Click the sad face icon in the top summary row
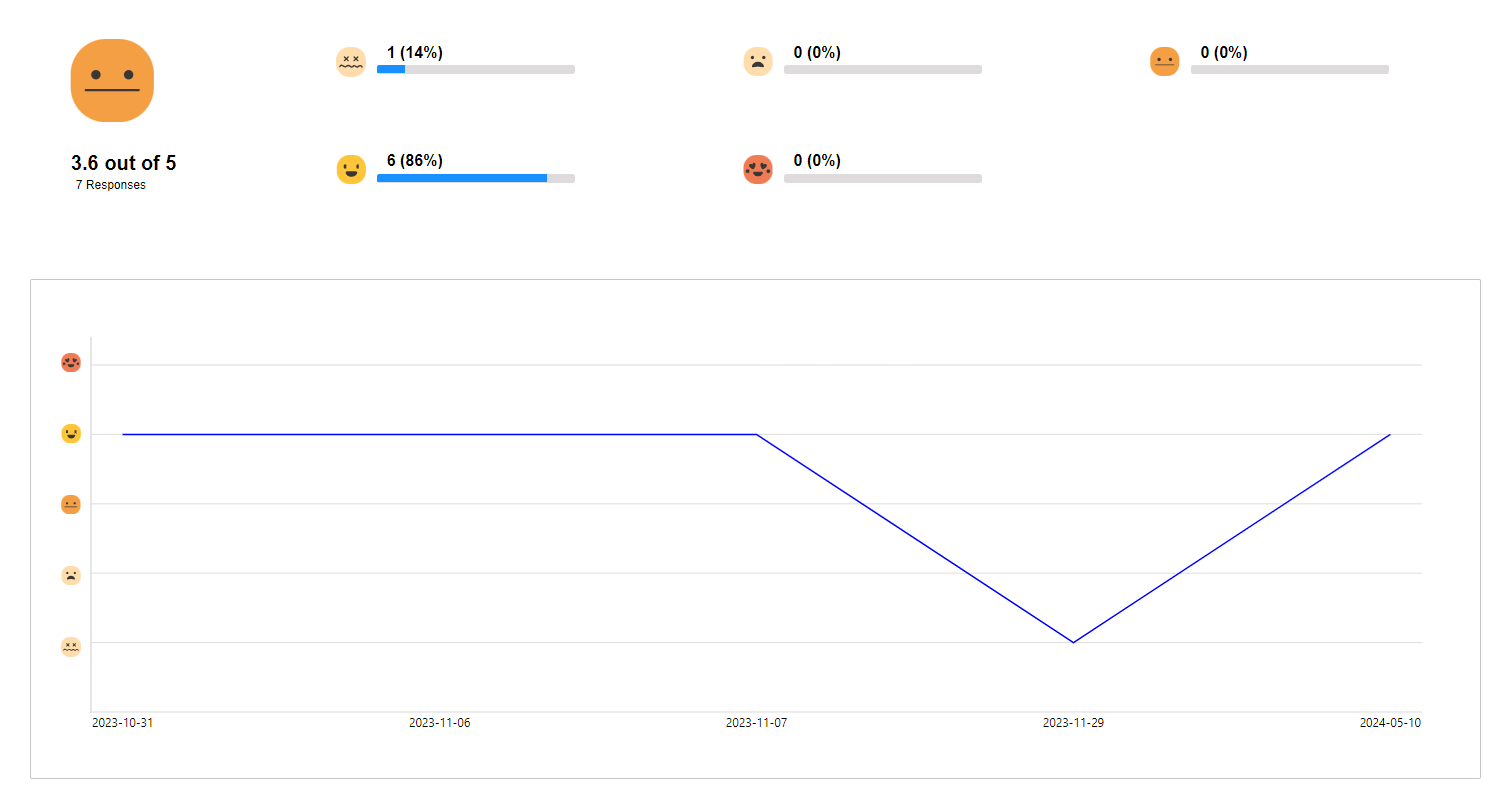Viewport: 1510px width, 792px height. tap(758, 62)
